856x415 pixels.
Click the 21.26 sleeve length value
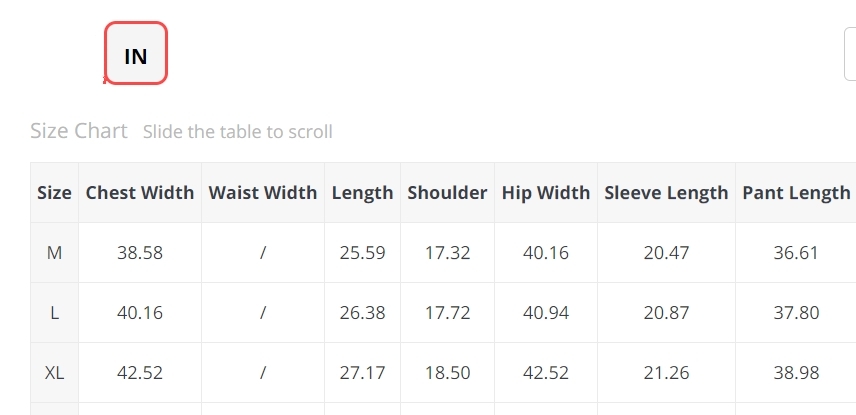click(x=666, y=372)
